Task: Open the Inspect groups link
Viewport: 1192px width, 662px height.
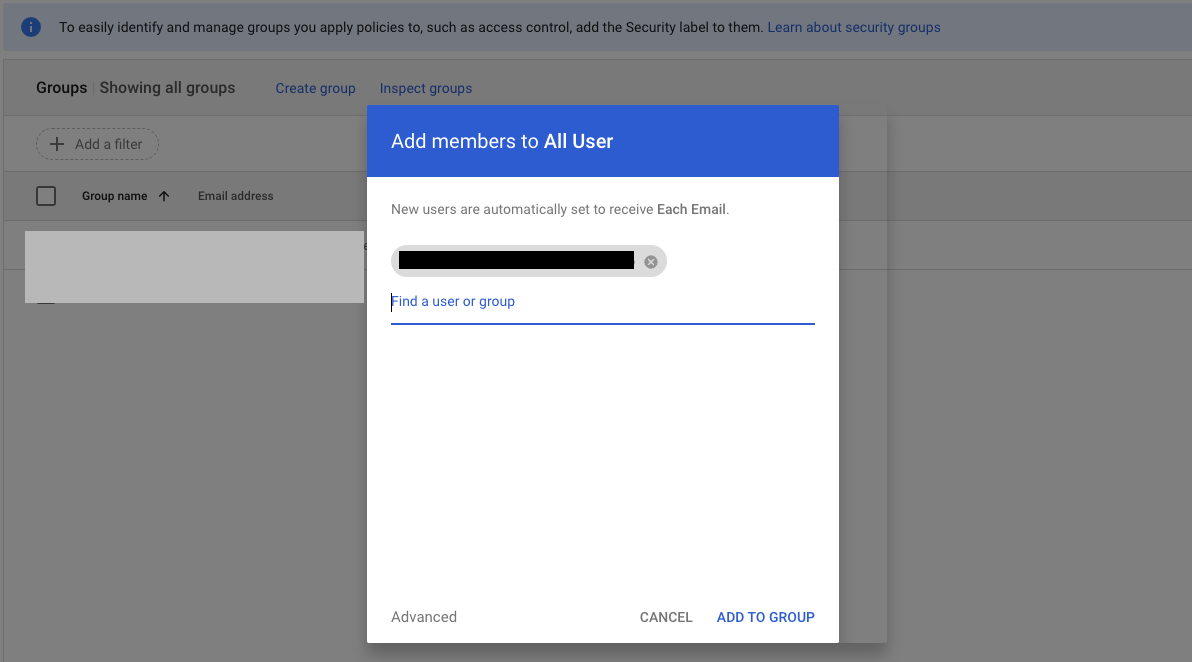Action: pyautogui.click(x=426, y=88)
